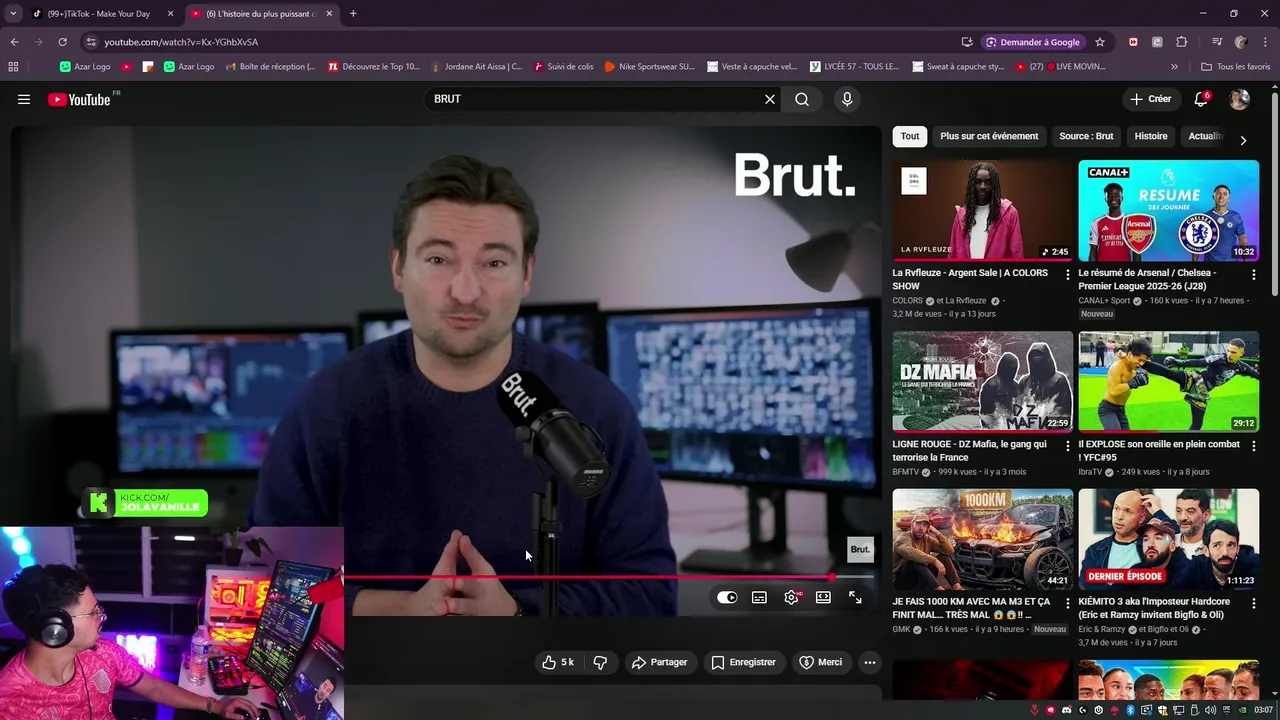Like the video with 5 k thumbs up
The height and width of the screenshot is (720, 1280).
coord(558,662)
